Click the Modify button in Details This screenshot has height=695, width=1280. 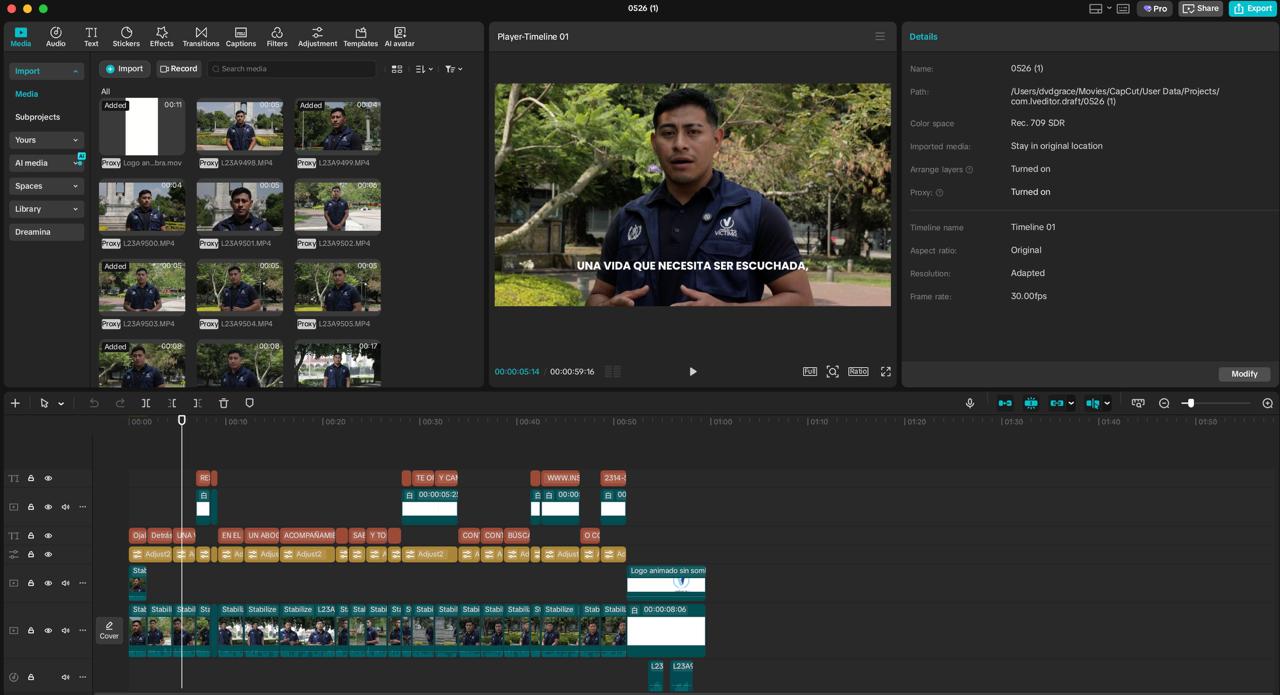click(x=1244, y=374)
